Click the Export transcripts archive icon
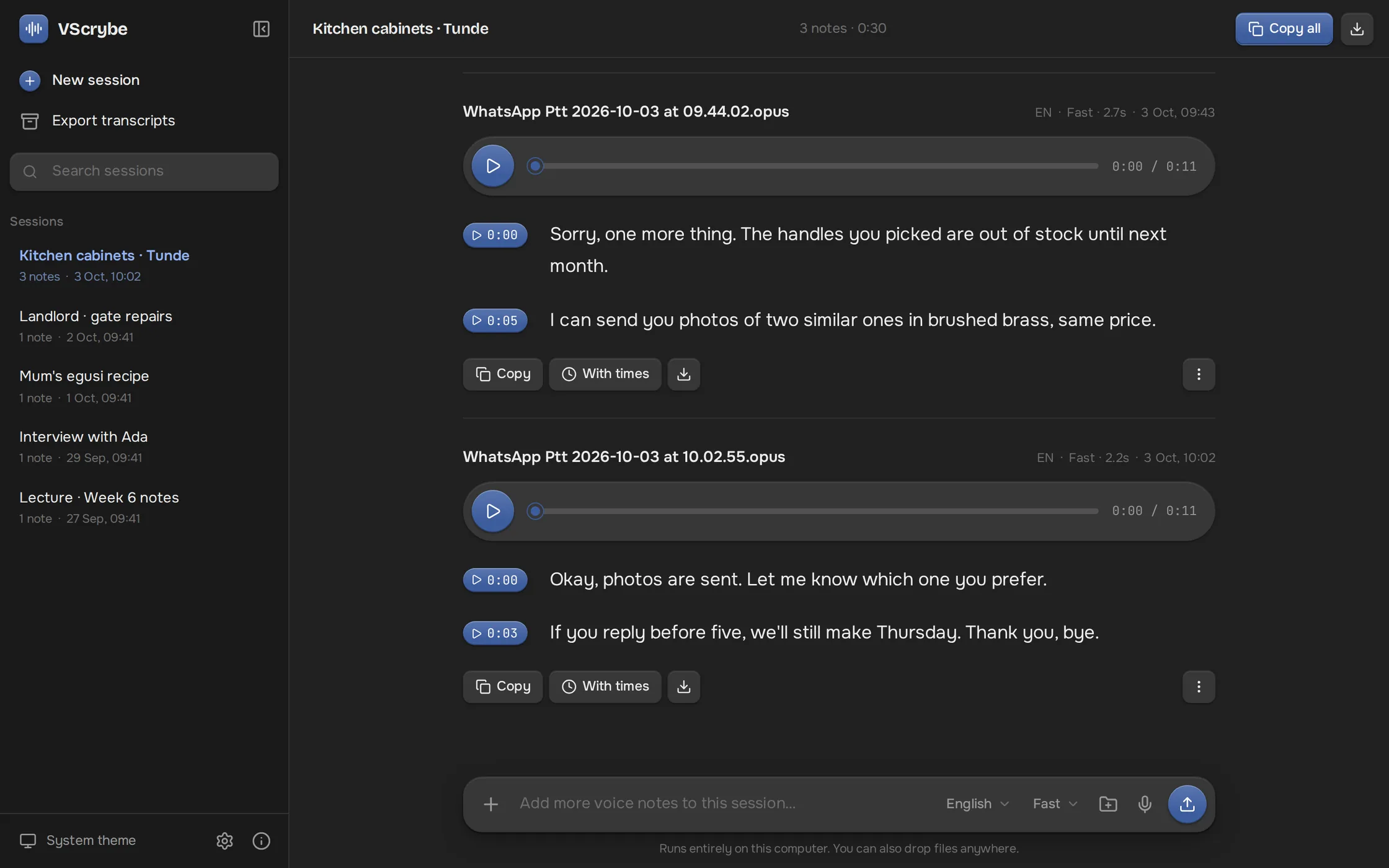 coord(30,121)
